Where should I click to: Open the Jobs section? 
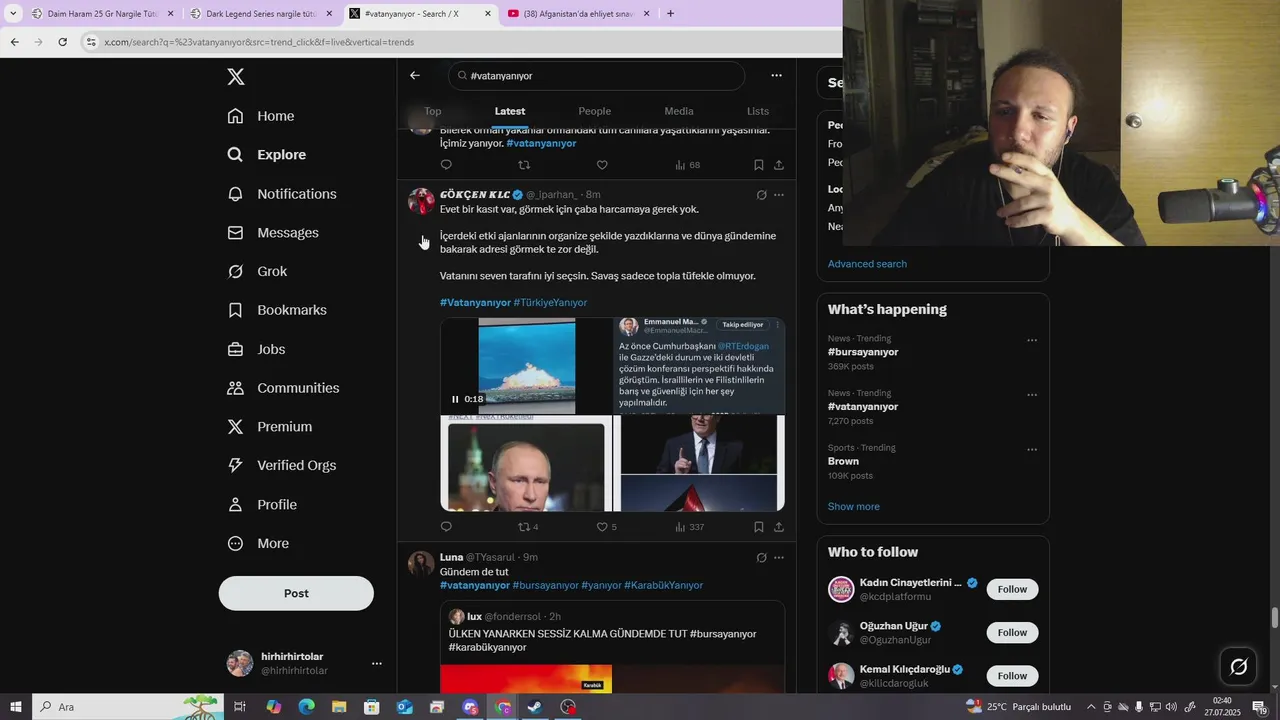256,350
